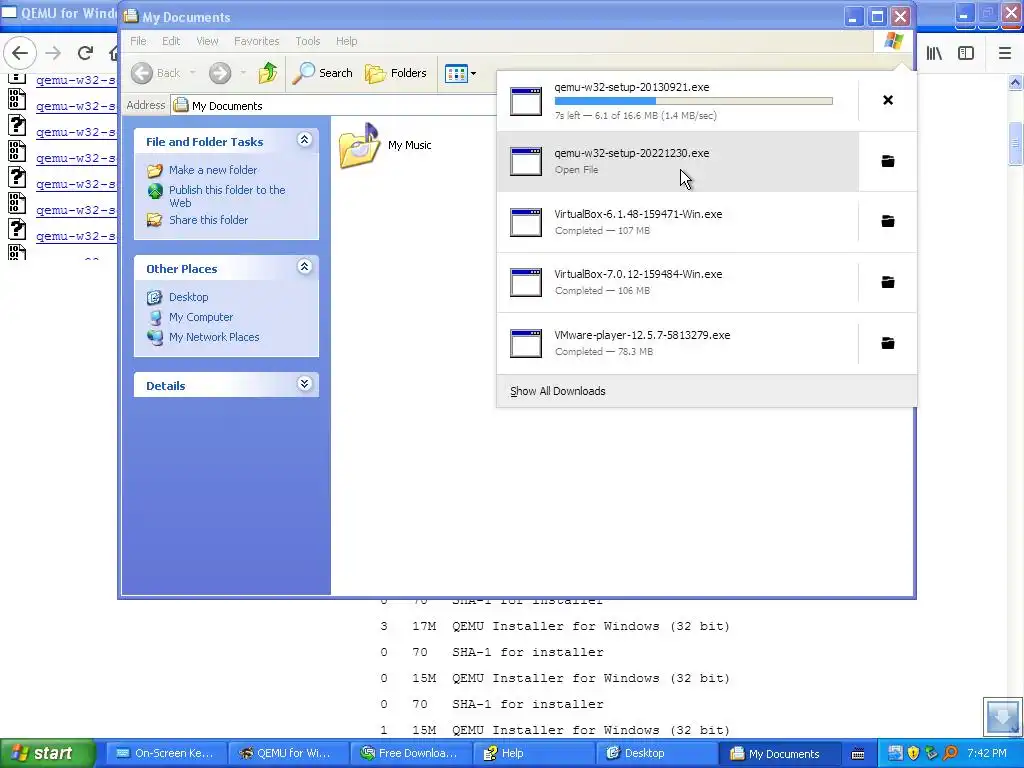The width and height of the screenshot is (1024, 768).
Task: Click Make a new folder
Action: 213,170
